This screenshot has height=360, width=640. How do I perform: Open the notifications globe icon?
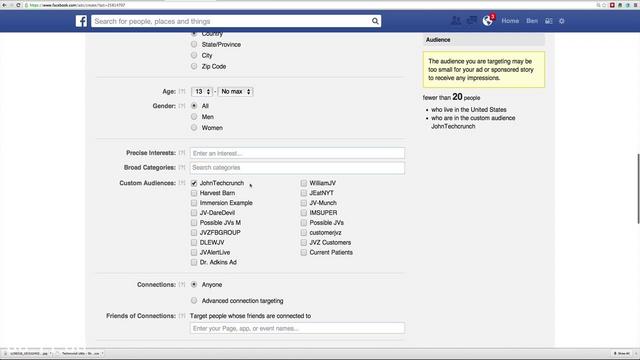(488, 20)
